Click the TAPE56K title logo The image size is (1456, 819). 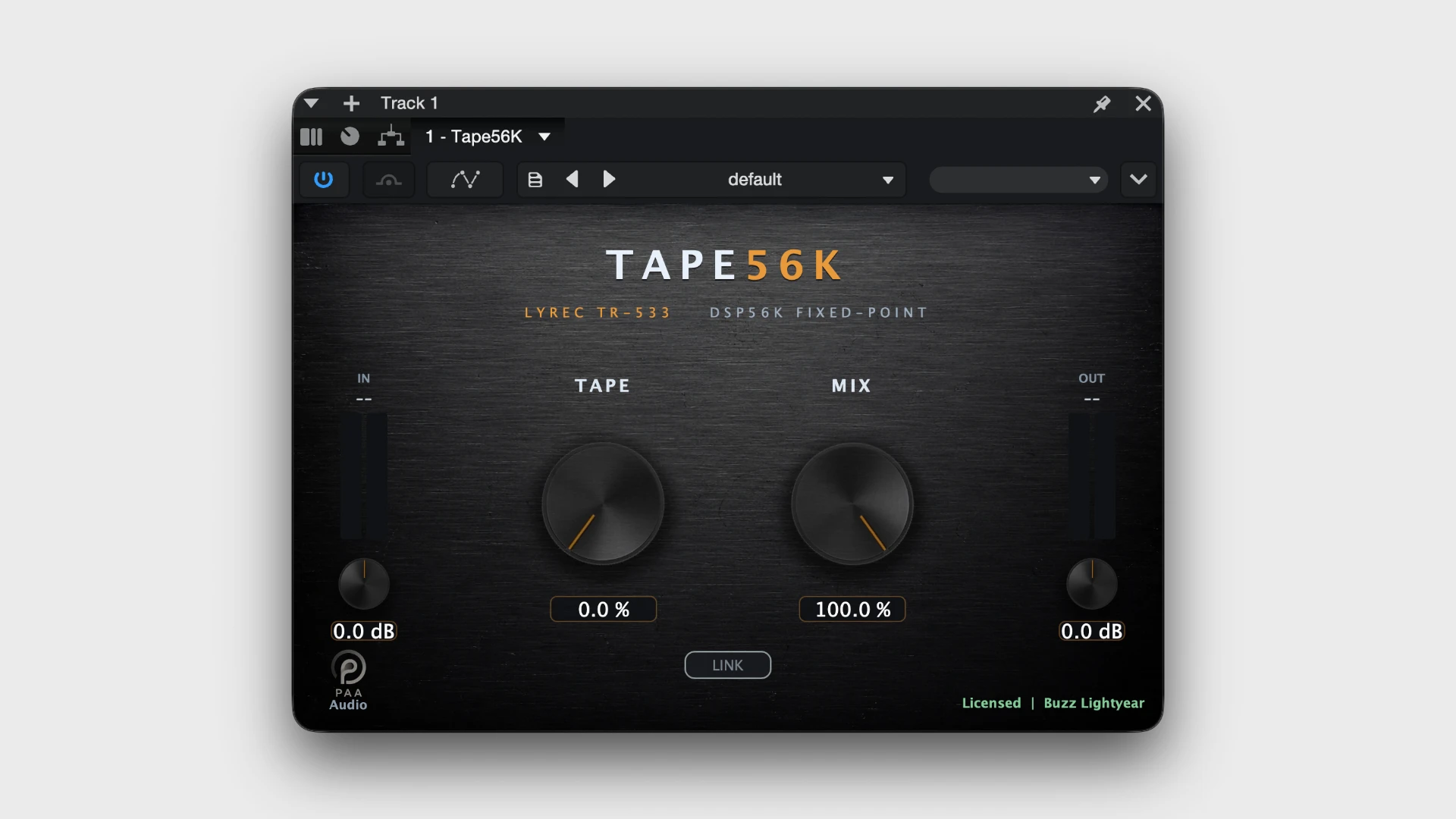click(x=724, y=265)
